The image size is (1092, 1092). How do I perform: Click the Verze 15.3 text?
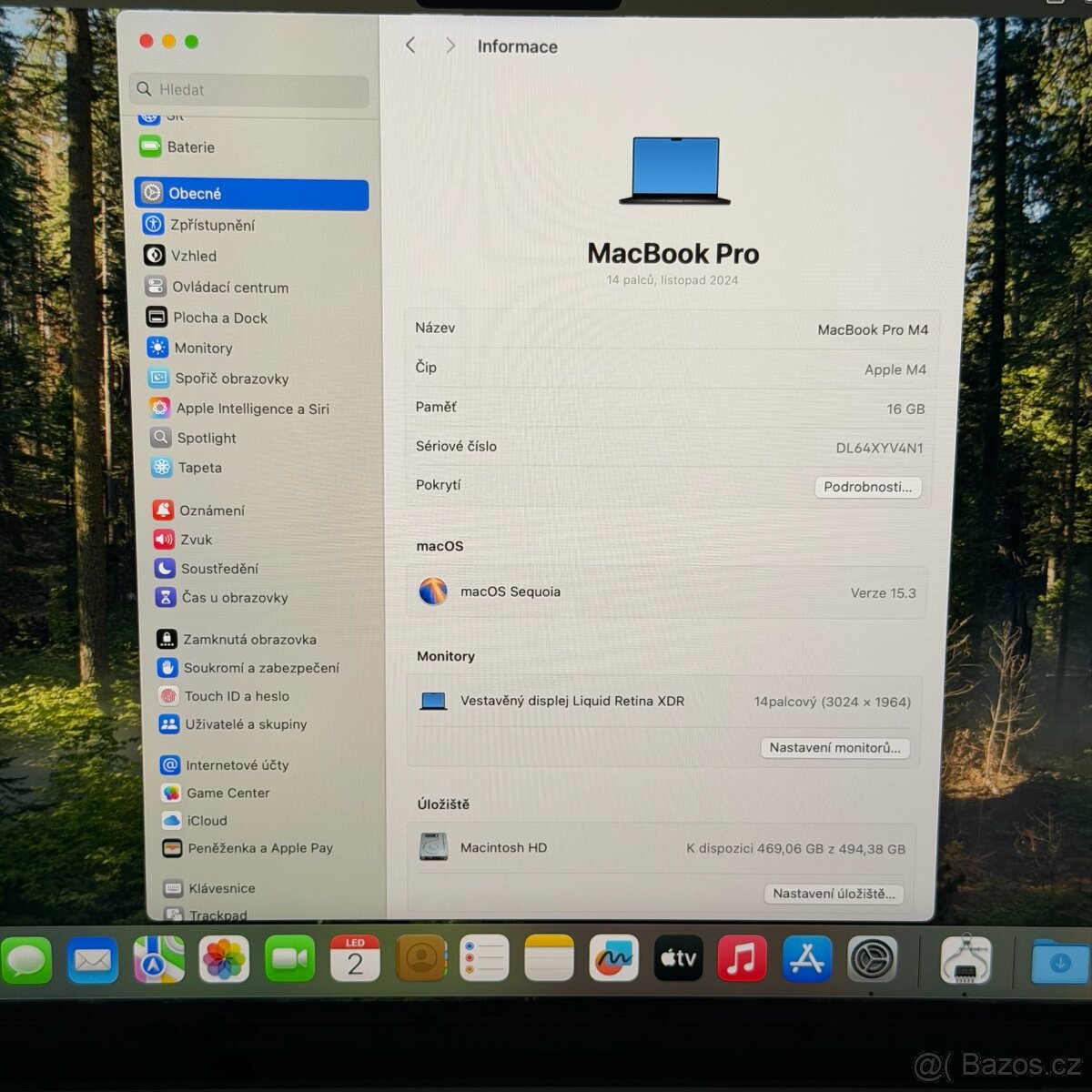coord(883,593)
